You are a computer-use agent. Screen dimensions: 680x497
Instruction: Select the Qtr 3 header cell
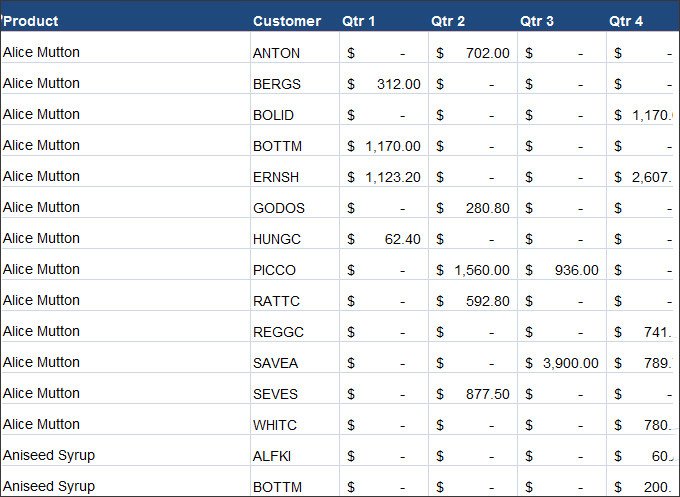pos(562,21)
